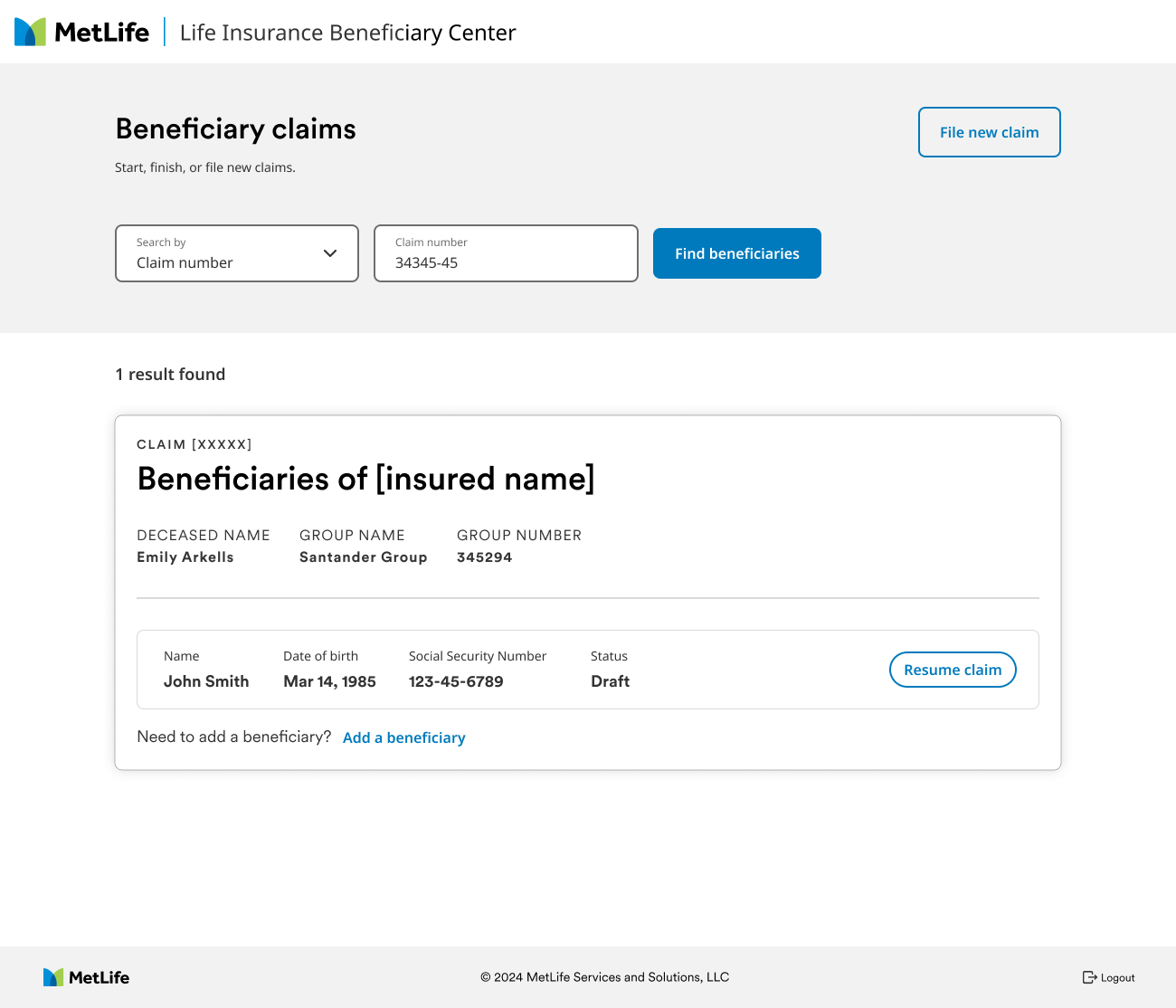1176x1008 pixels.
Task: Click the logout icon in the footer
Action: tap(1090, 977)
